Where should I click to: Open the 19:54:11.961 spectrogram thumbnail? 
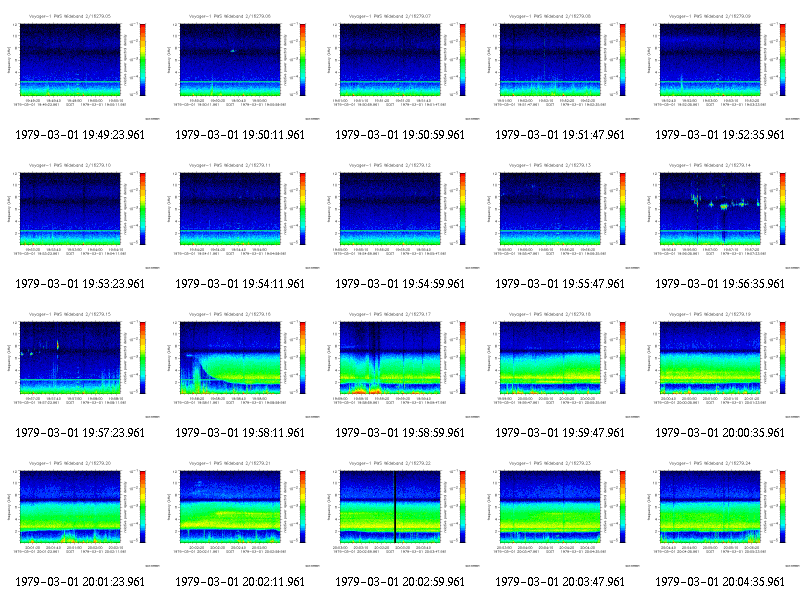(x=240, y=213)
